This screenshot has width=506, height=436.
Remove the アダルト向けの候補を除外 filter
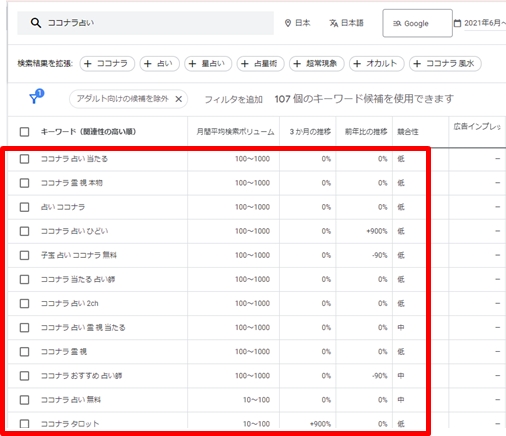[179, 99]
